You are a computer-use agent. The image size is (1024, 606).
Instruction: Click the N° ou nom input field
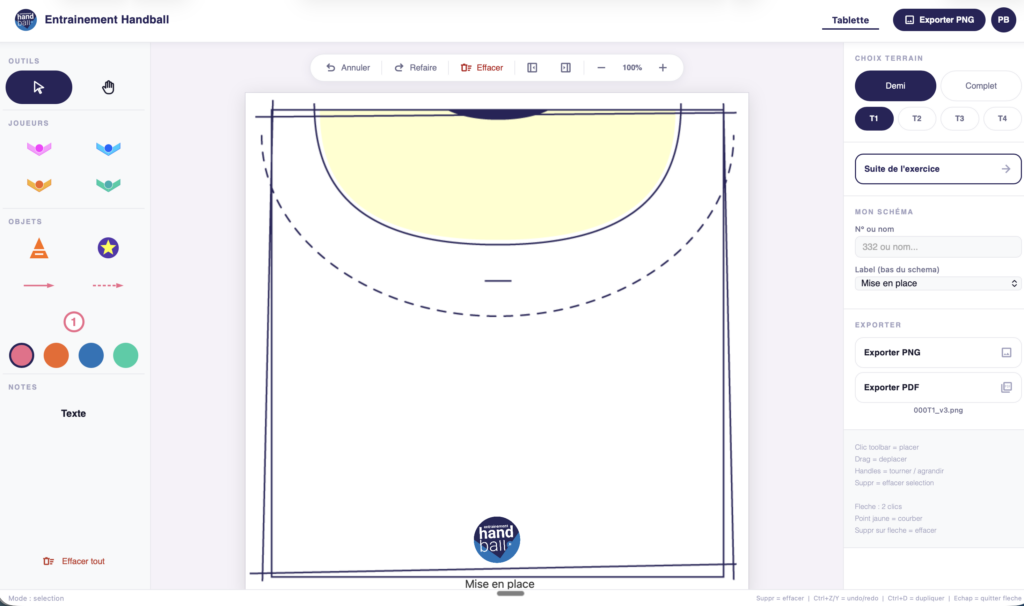(937, 247)
